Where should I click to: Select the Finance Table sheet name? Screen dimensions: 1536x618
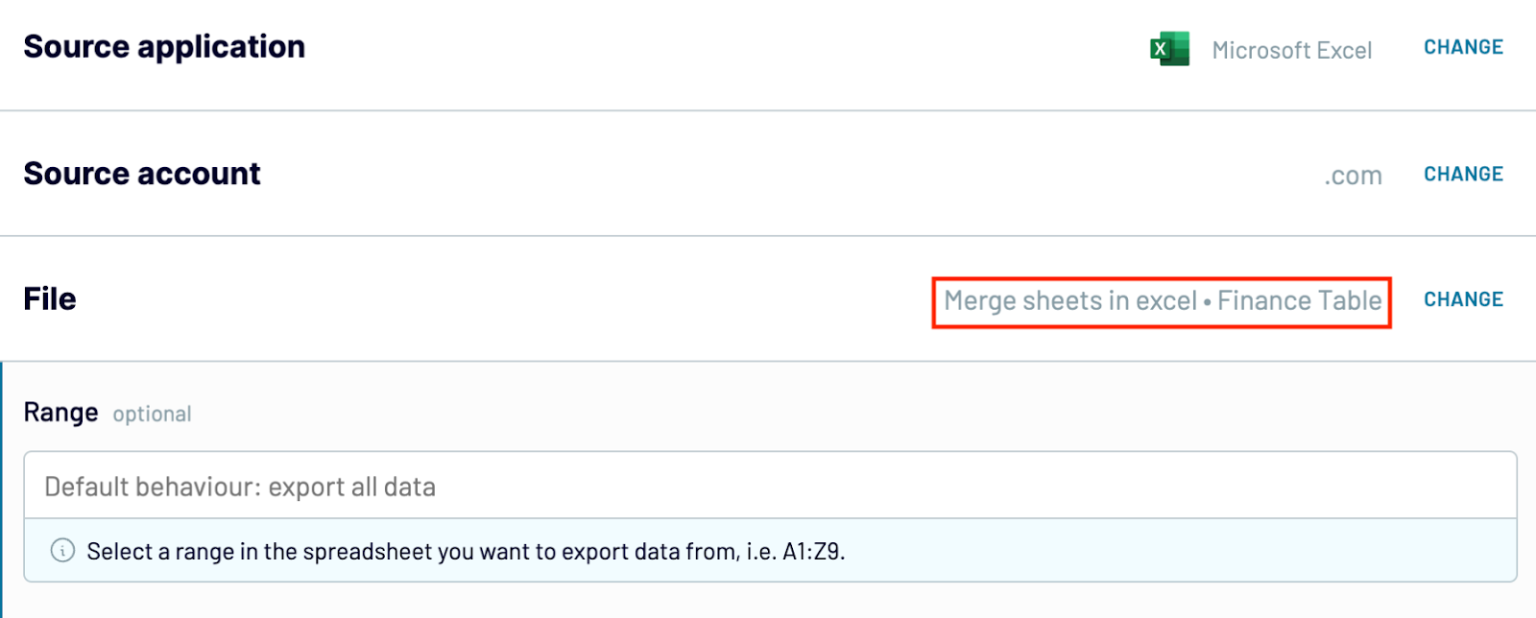[1299, 300]
